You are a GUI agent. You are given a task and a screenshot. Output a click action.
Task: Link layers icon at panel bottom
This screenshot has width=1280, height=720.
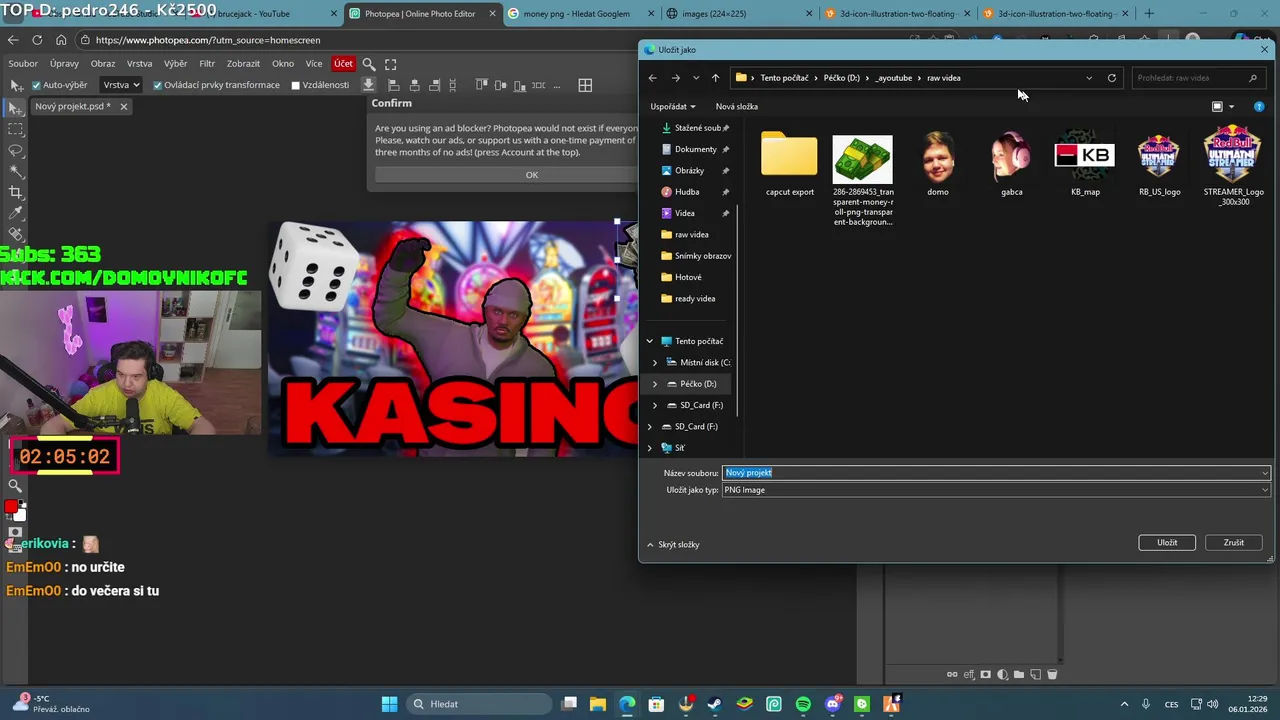[952, 675]
